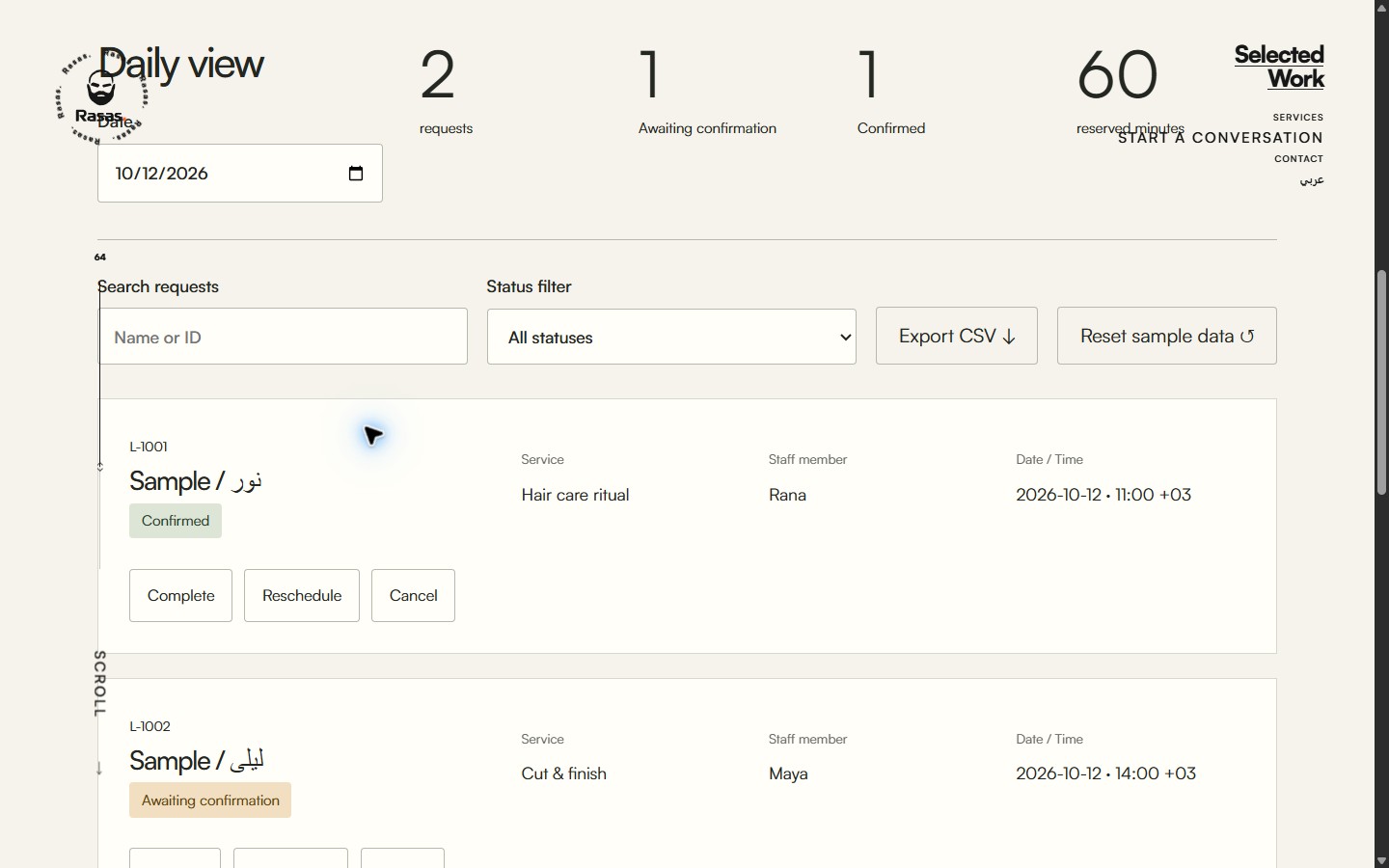This screenshot has width=1389, height=868.
Task: Click staff member name Maya
Action: point(789,773)
